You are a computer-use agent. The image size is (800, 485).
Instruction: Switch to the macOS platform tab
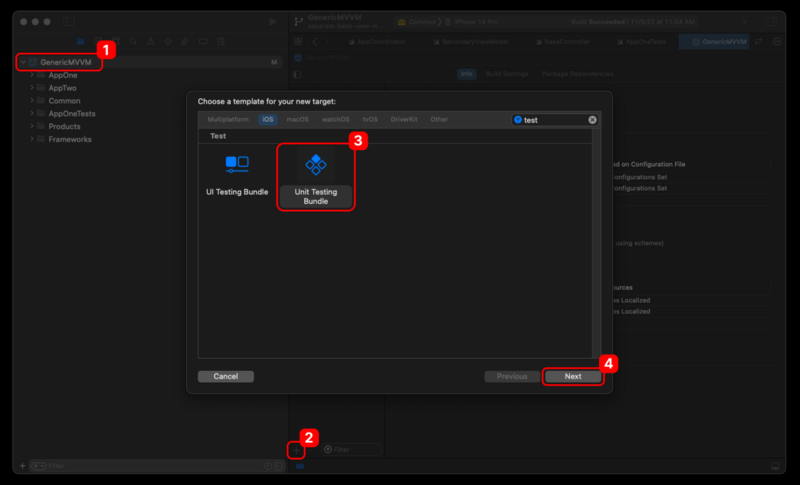[x=298, y=120]
